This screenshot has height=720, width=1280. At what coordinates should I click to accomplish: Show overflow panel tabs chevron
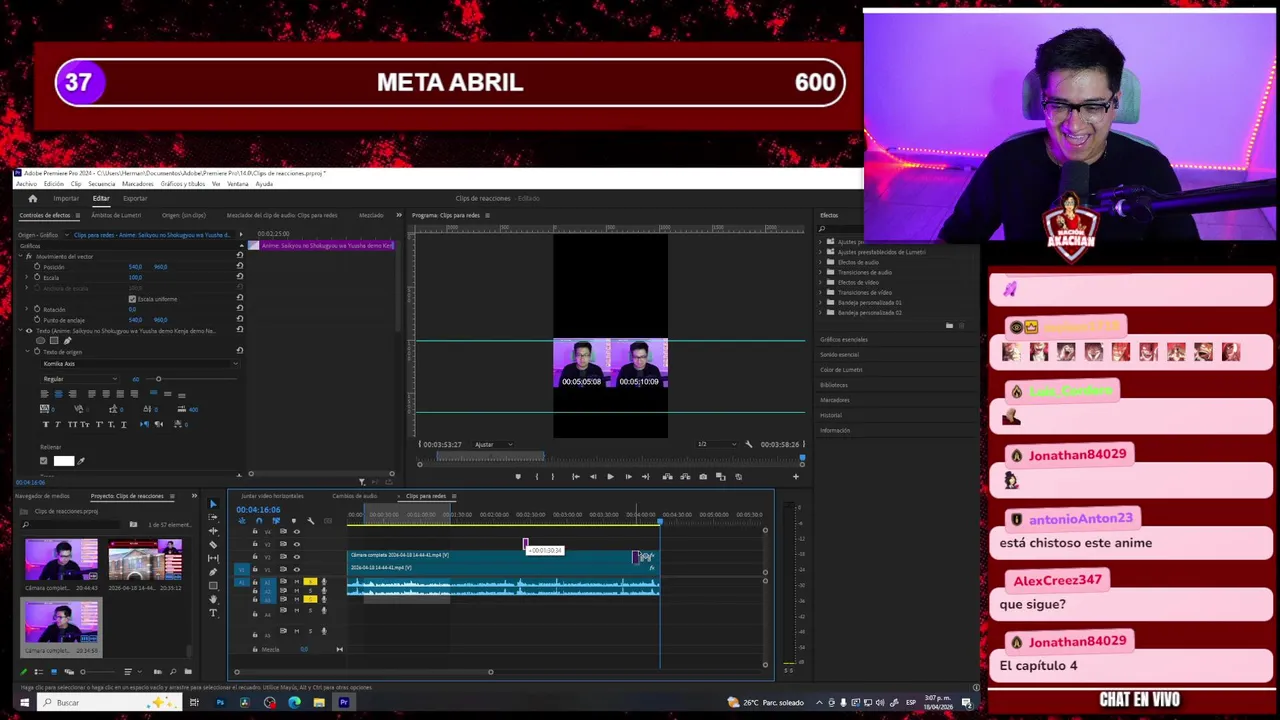[x=398, y=215]
